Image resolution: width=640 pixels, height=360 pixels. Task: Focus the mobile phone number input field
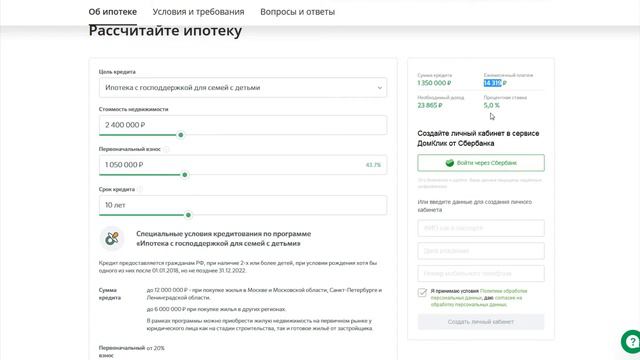(x=481, y=273)
